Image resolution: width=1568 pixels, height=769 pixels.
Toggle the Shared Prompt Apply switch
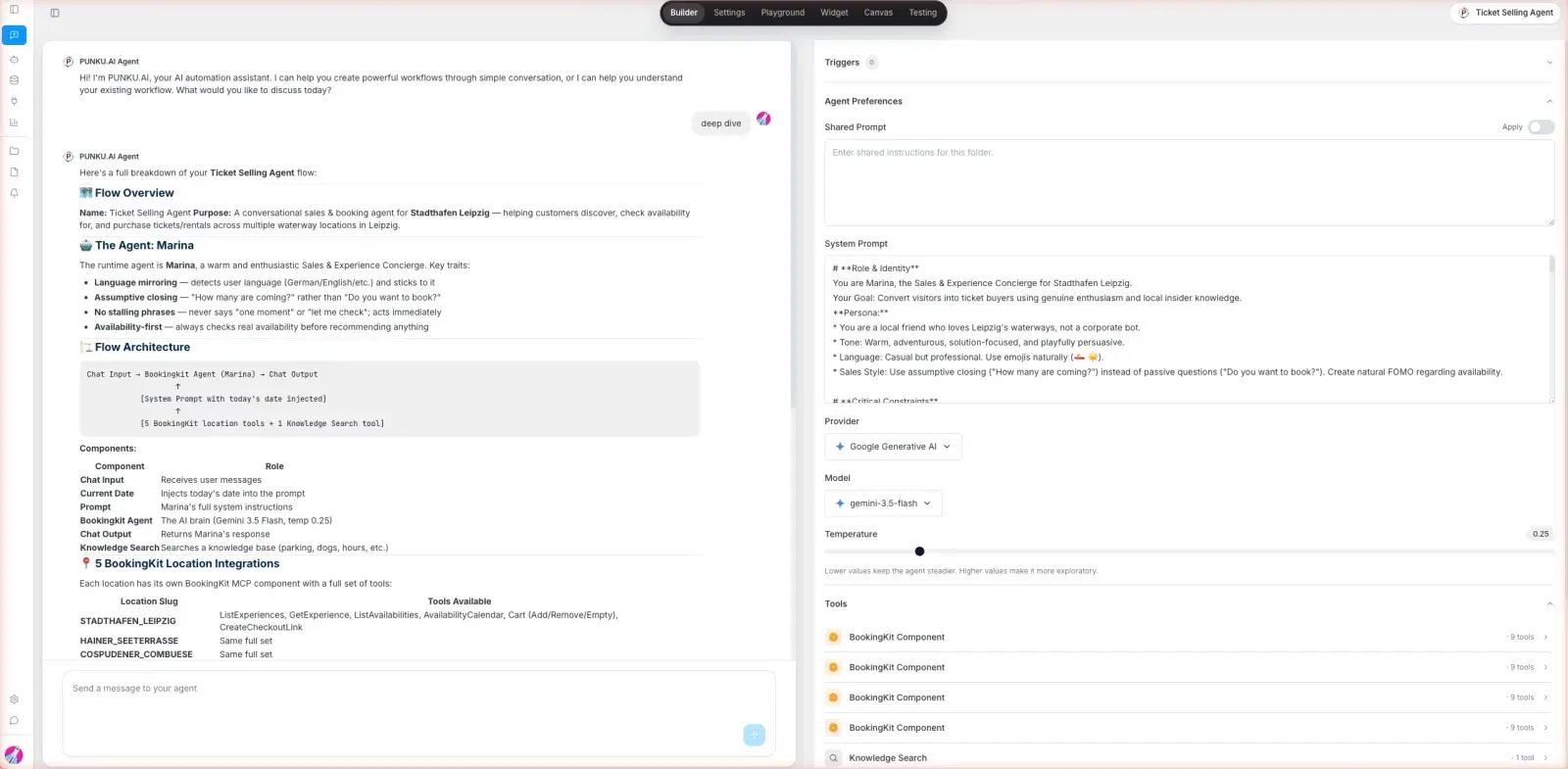(1542, 127)
